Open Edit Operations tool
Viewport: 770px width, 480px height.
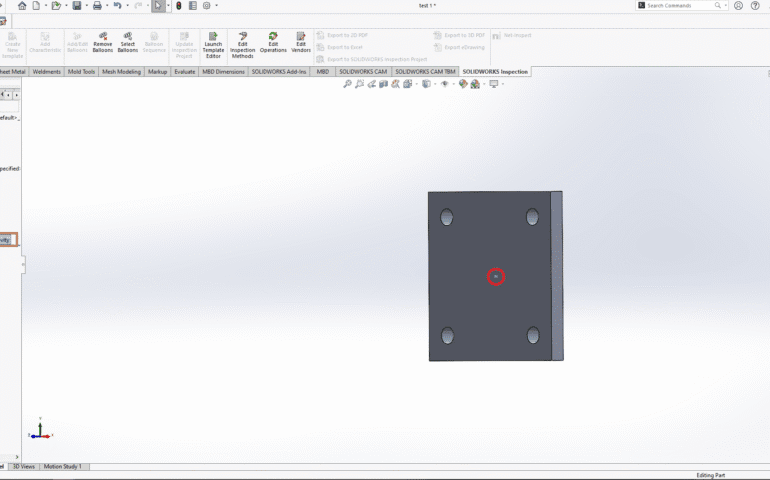273,42
